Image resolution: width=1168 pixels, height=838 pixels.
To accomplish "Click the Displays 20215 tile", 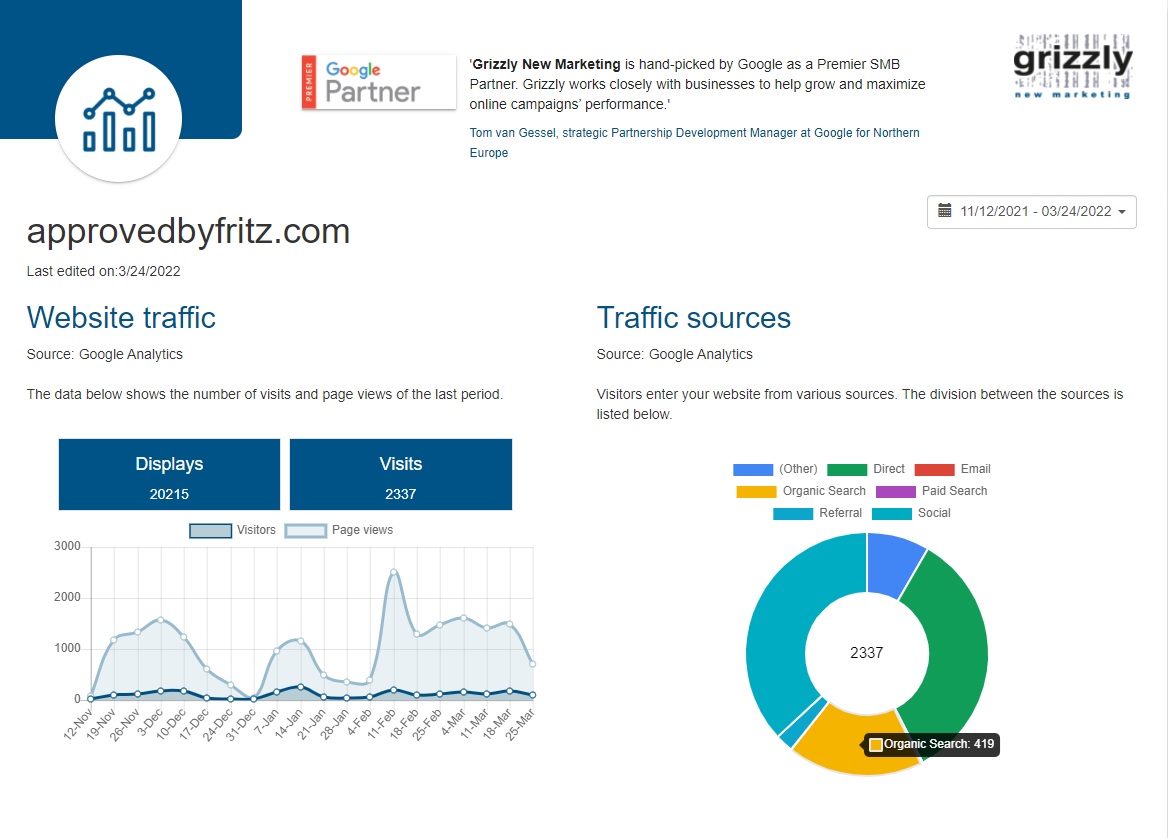I will [x=169, y=474].
